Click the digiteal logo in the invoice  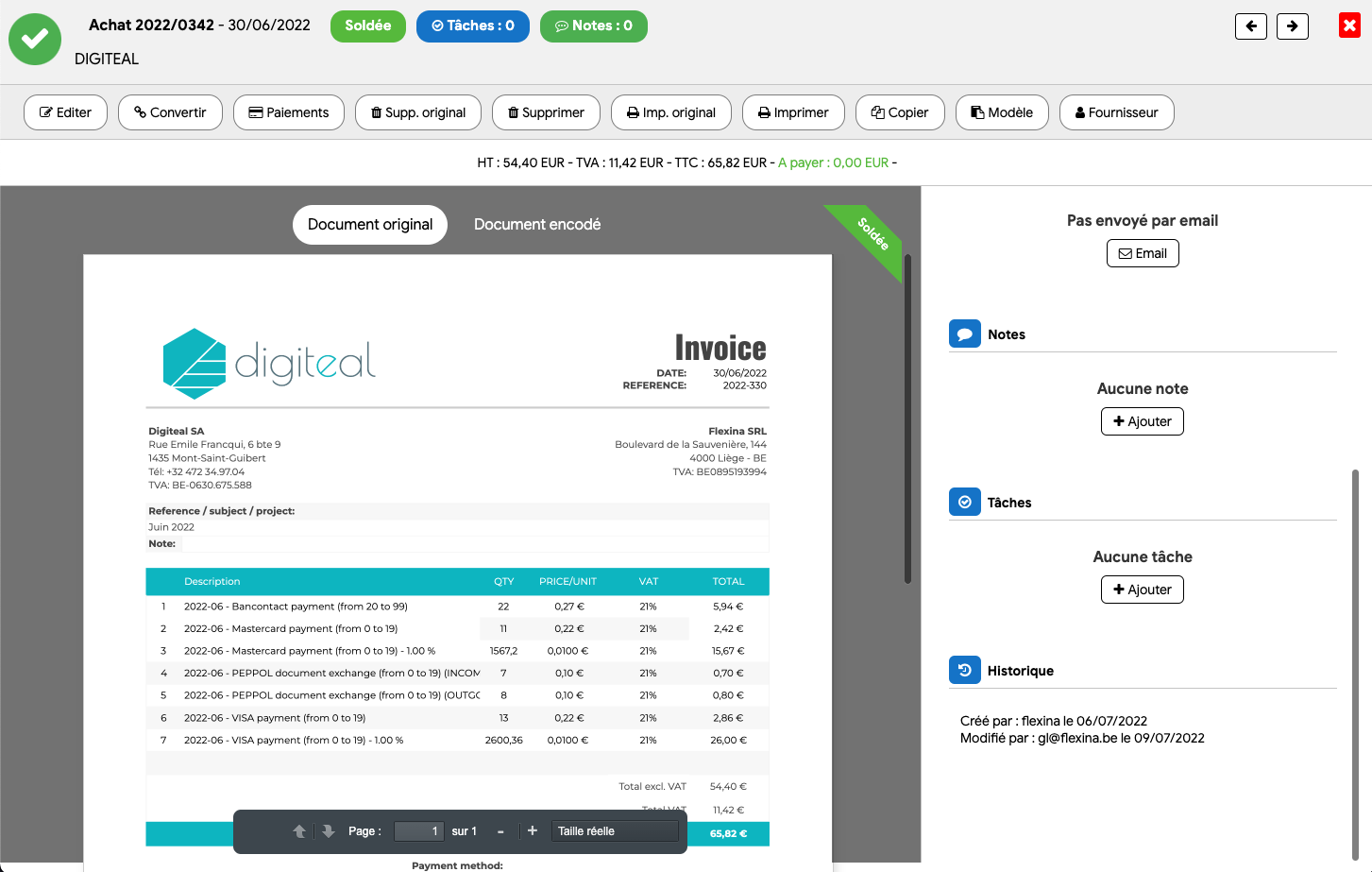pos(269,363)
